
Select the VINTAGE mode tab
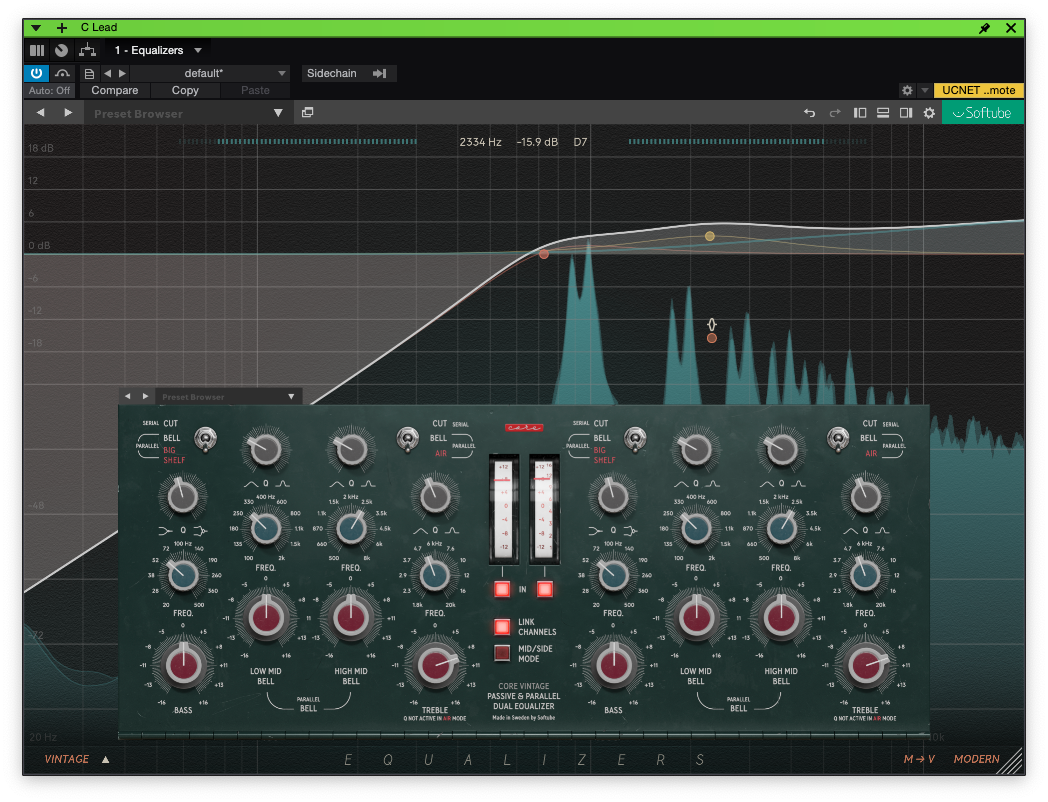(67, 759)
